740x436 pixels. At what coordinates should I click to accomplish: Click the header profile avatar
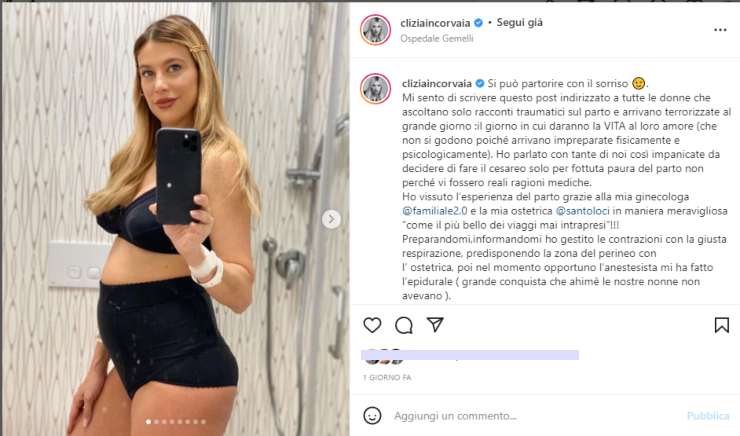pyautogui.click(x=376, y=30)
